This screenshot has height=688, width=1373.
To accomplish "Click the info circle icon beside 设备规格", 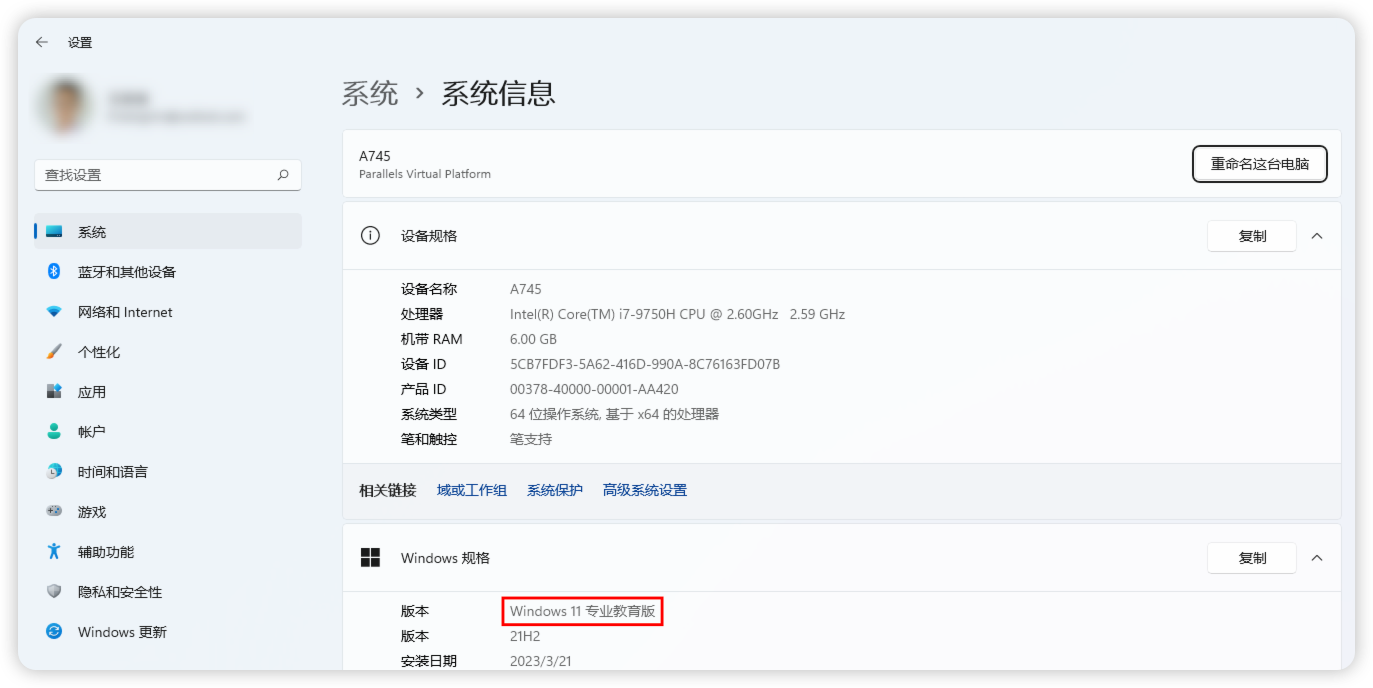I will tap(370, 236).
